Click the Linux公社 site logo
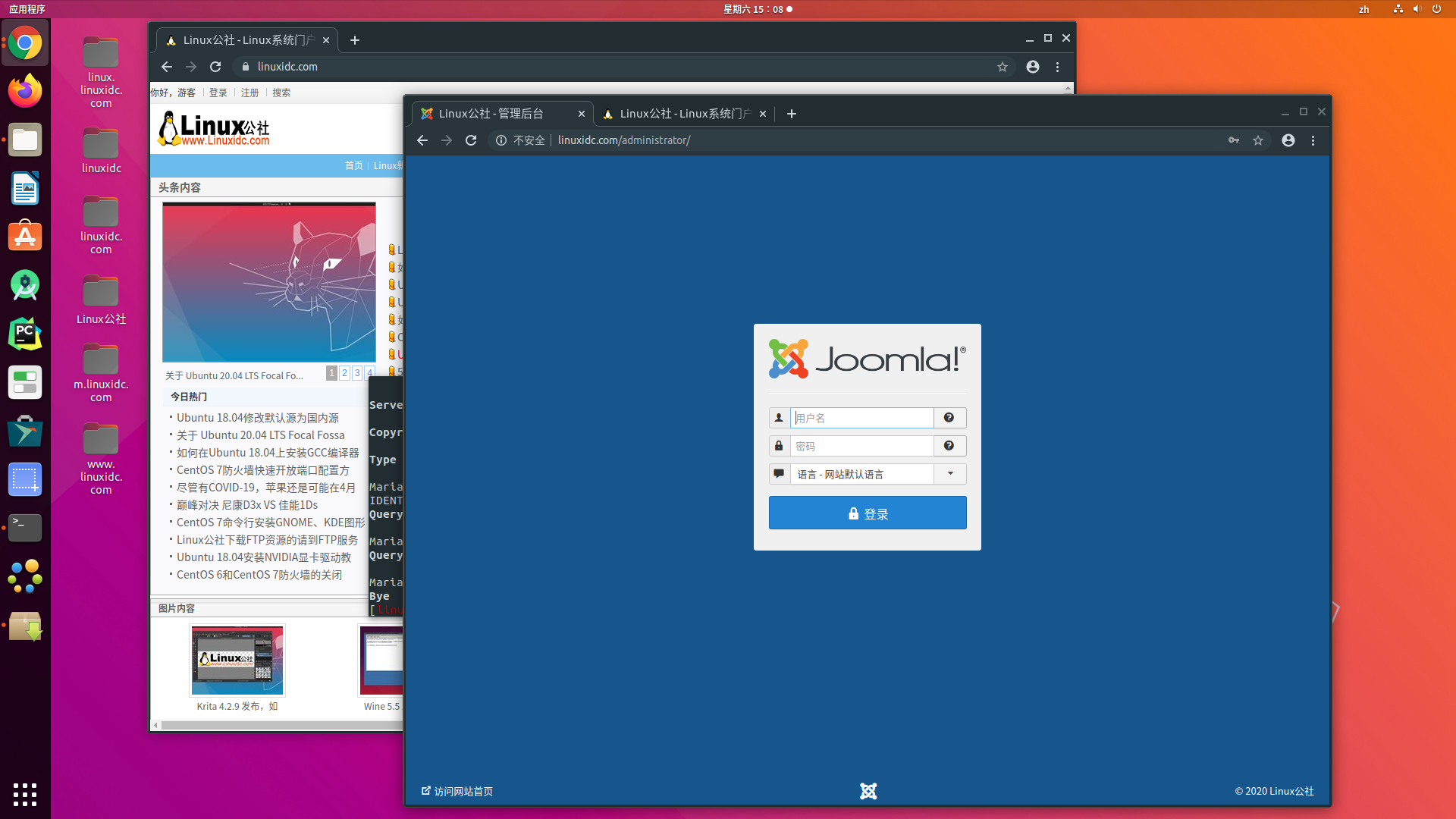 click(x=214, y=129)
